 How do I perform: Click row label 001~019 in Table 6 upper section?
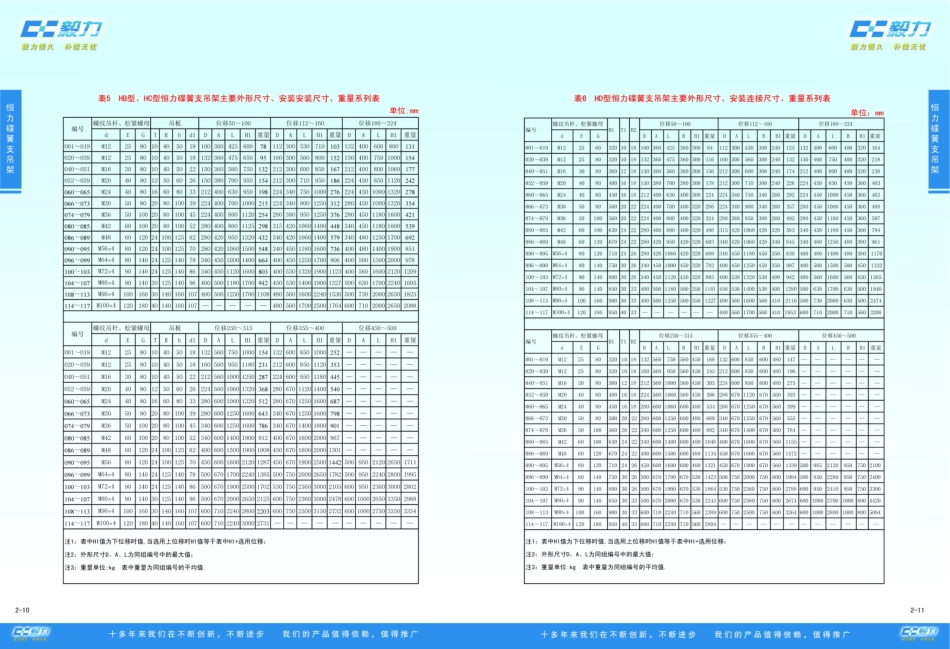[x=537, y=148]
